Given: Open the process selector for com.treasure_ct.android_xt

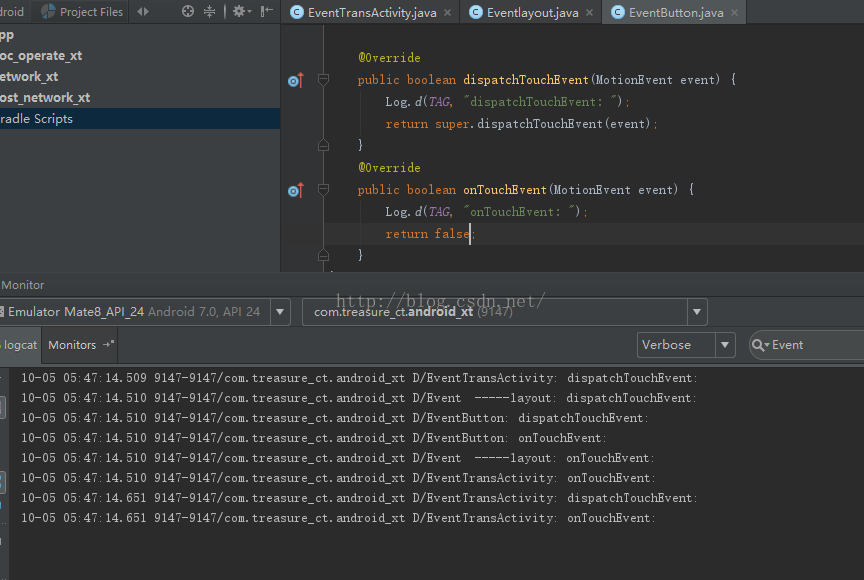Looking at the screenshot, I should pos(697,312).
